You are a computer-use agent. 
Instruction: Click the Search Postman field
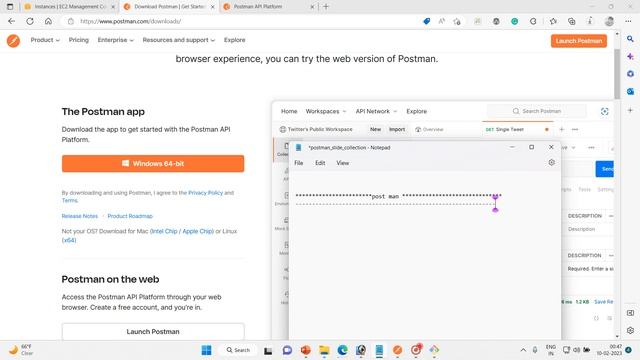click(x=537, y=111)
